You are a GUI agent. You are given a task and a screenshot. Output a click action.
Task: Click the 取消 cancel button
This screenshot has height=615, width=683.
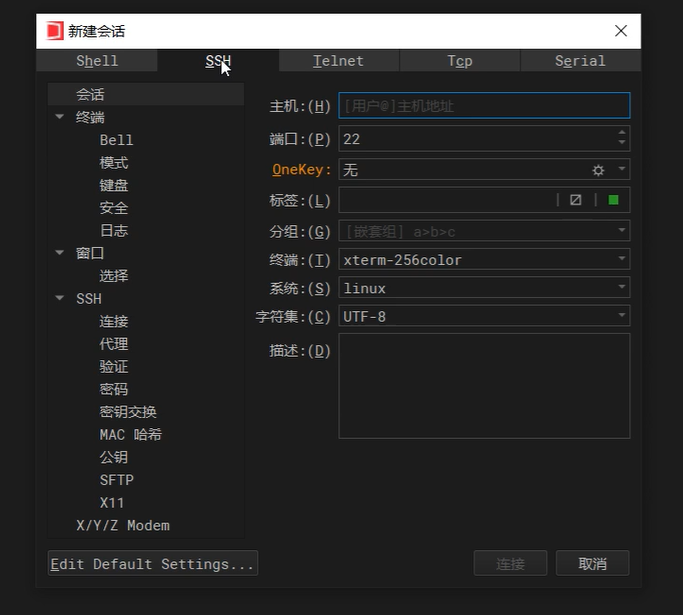click(x=592, y=564)
